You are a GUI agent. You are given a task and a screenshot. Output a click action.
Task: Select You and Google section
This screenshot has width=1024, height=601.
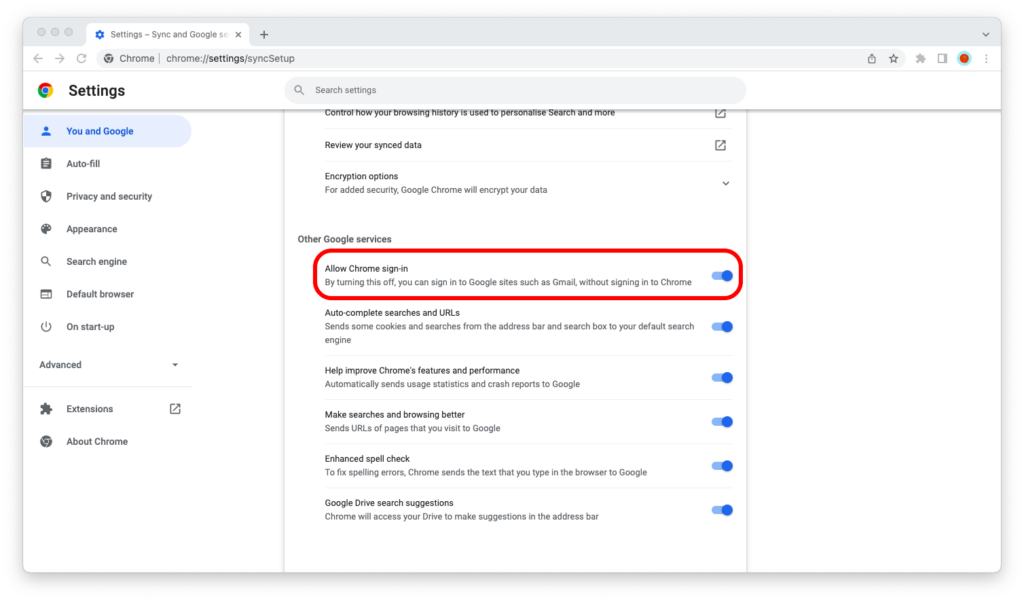click(x=108, y=131)
